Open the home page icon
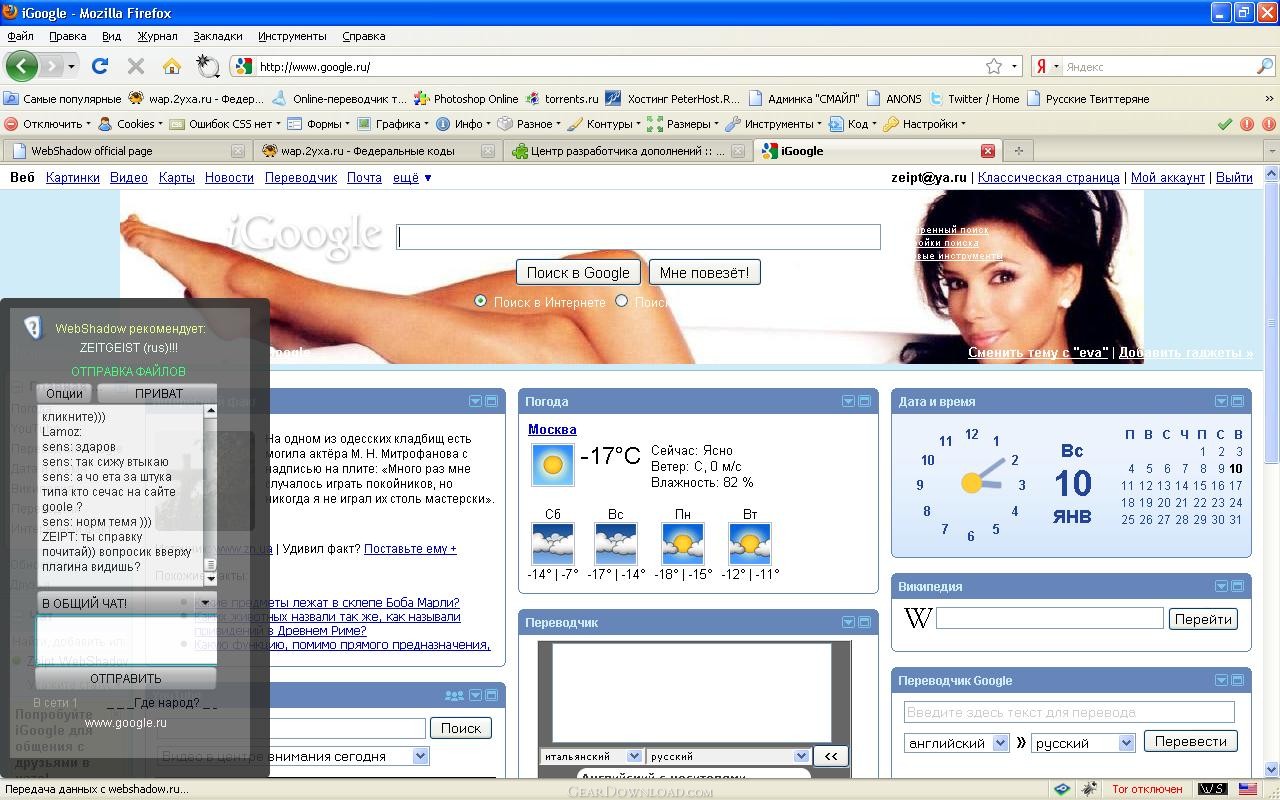 tap(172, 66)
